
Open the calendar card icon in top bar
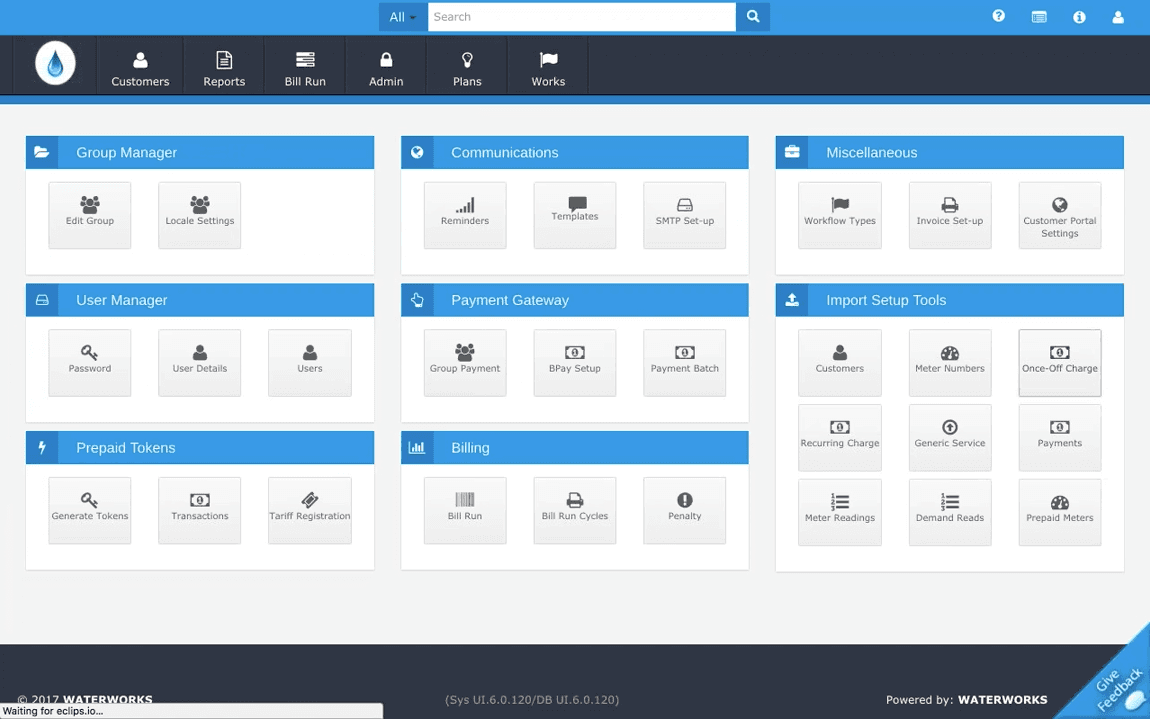1039,17
